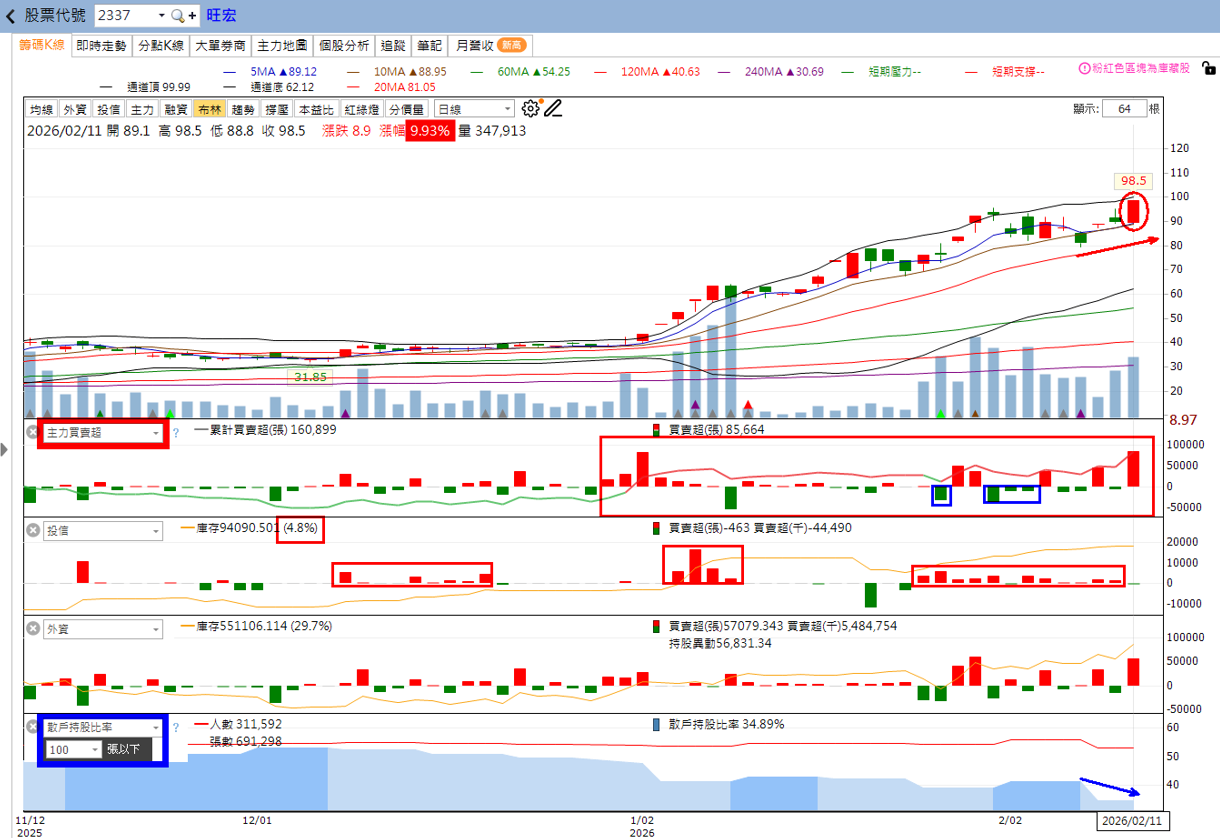Toggle the highlighted 布林 band overlay
The image size is (1220, 838).
coord(210,109)
